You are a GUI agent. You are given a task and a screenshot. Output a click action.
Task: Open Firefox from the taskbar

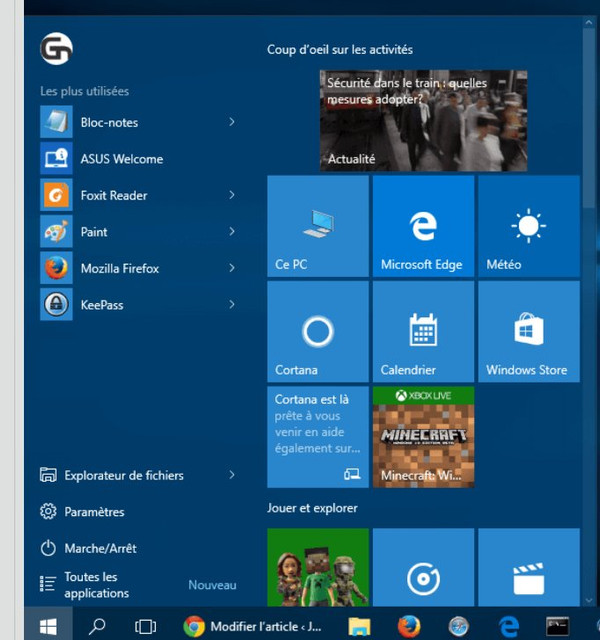pos(409,626)
